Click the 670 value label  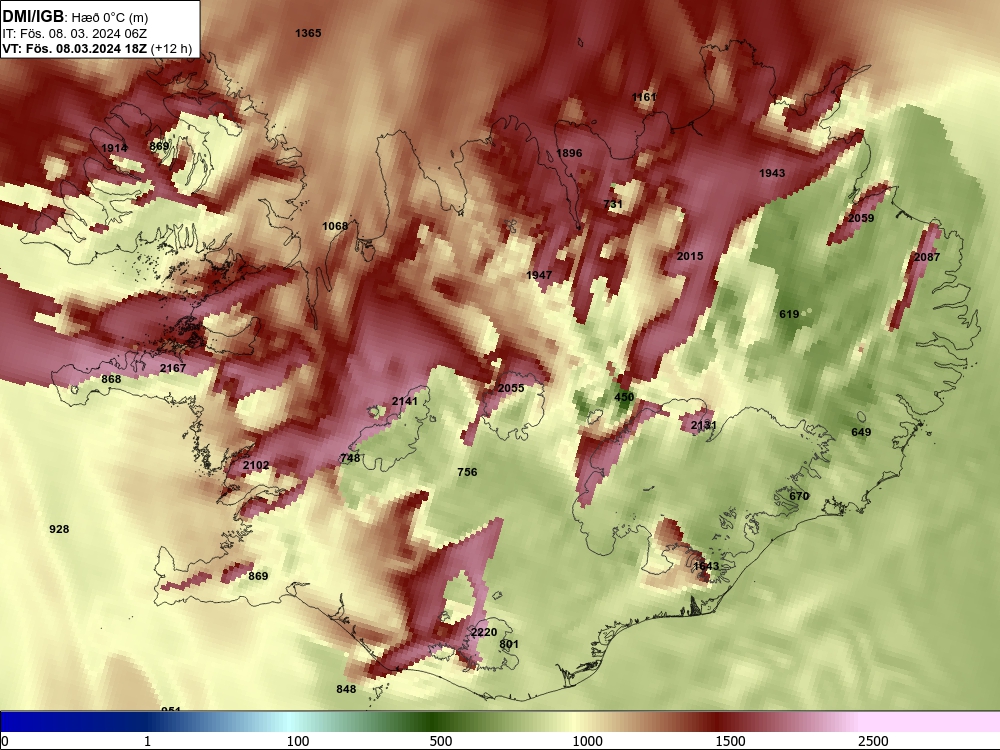tap(799, 496)
